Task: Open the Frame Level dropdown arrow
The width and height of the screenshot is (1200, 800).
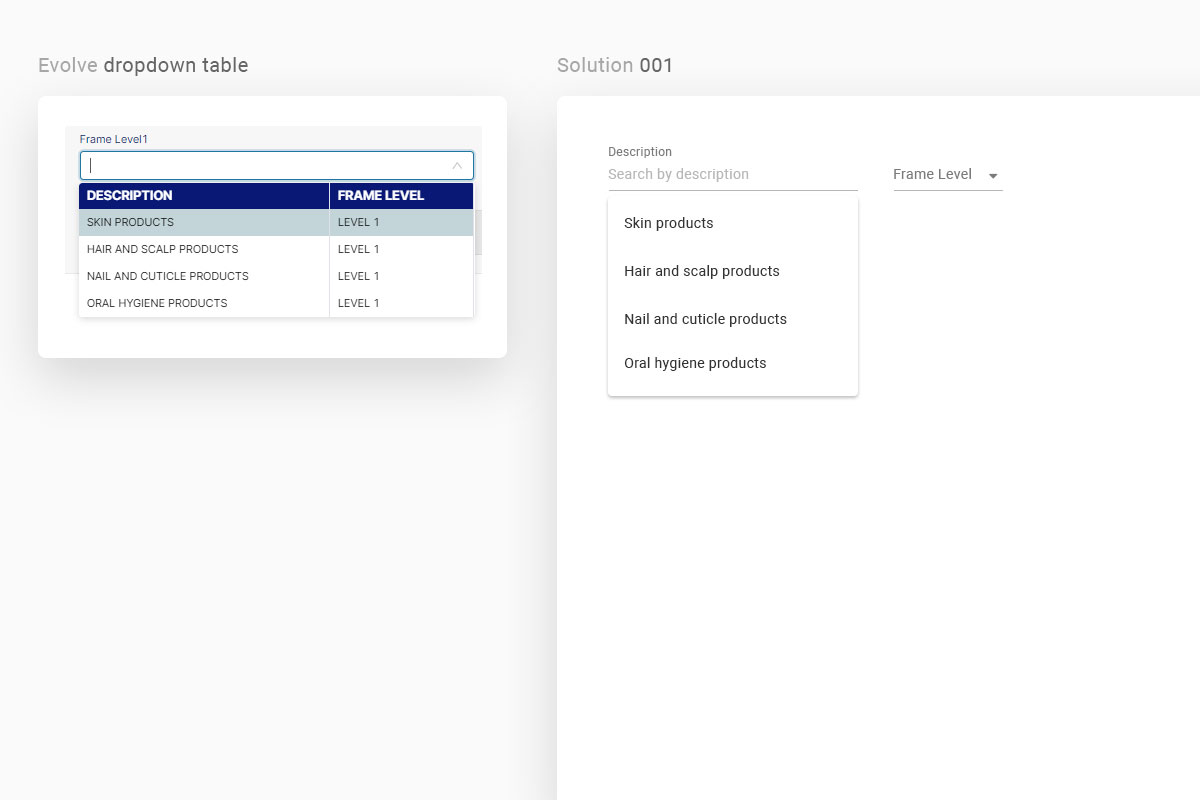Action: [x=993, y=176]
